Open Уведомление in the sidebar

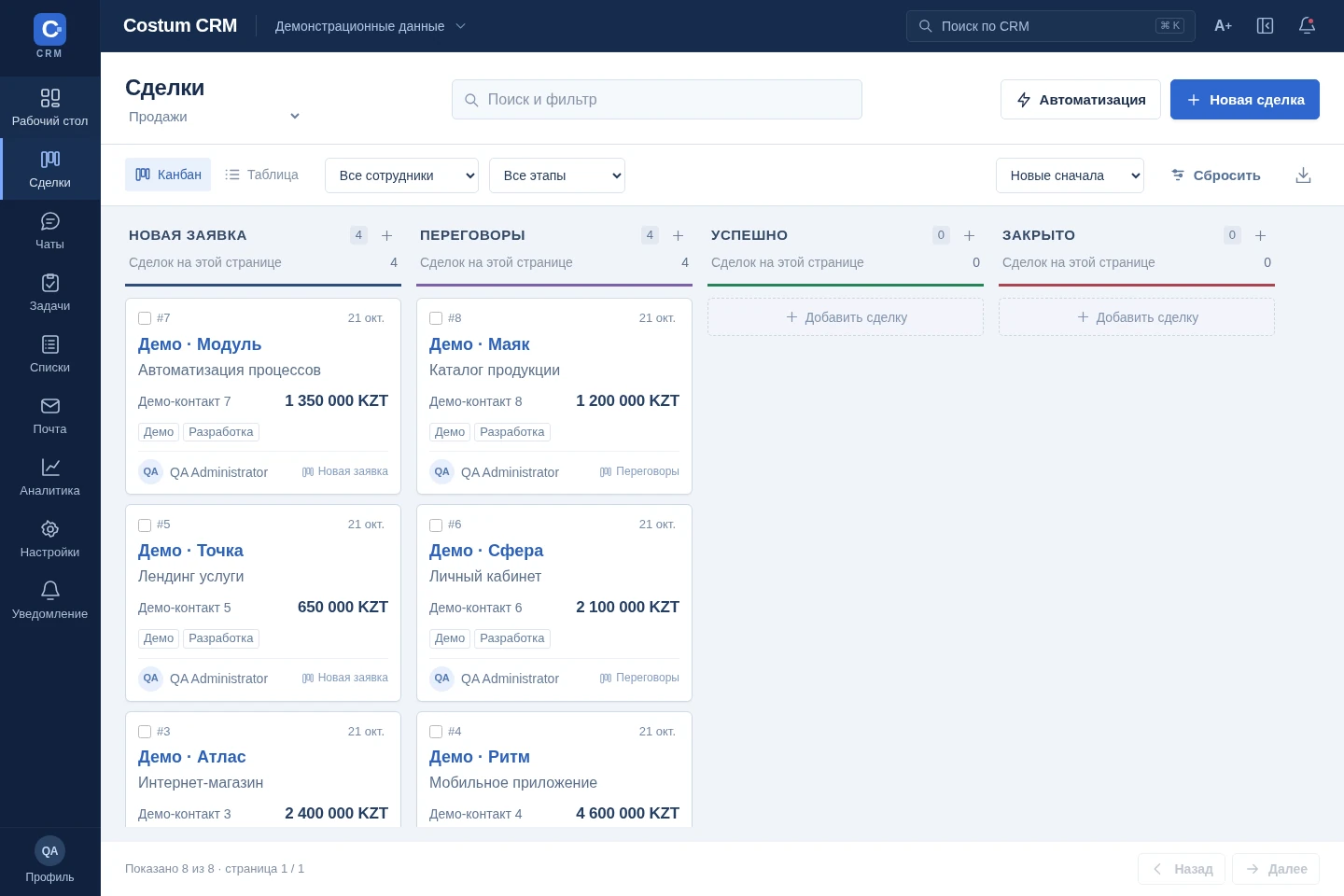point(50,600)
